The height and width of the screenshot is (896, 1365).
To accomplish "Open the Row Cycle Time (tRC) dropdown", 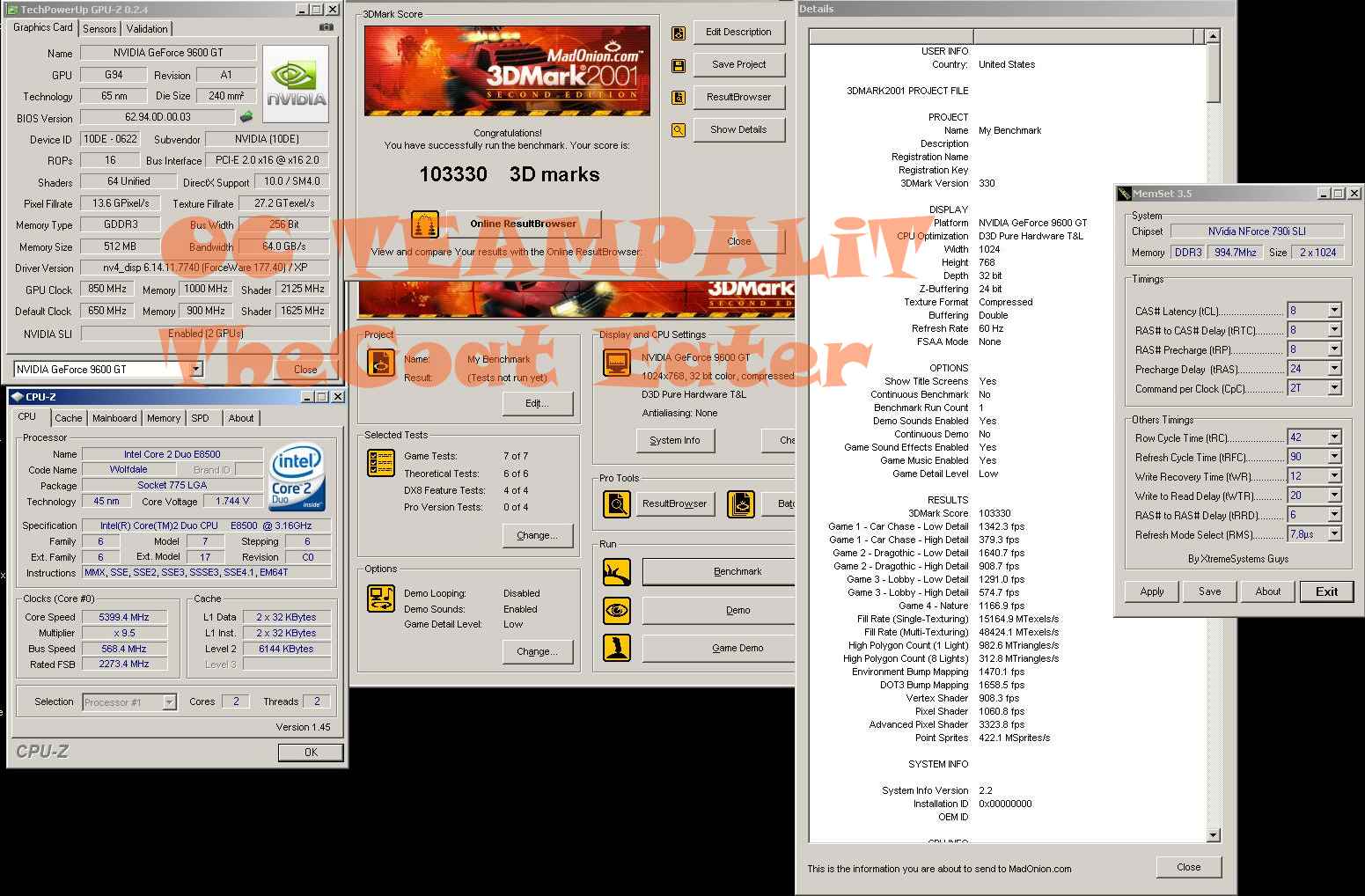I will pyautogui.click(x=1334, y=437).
